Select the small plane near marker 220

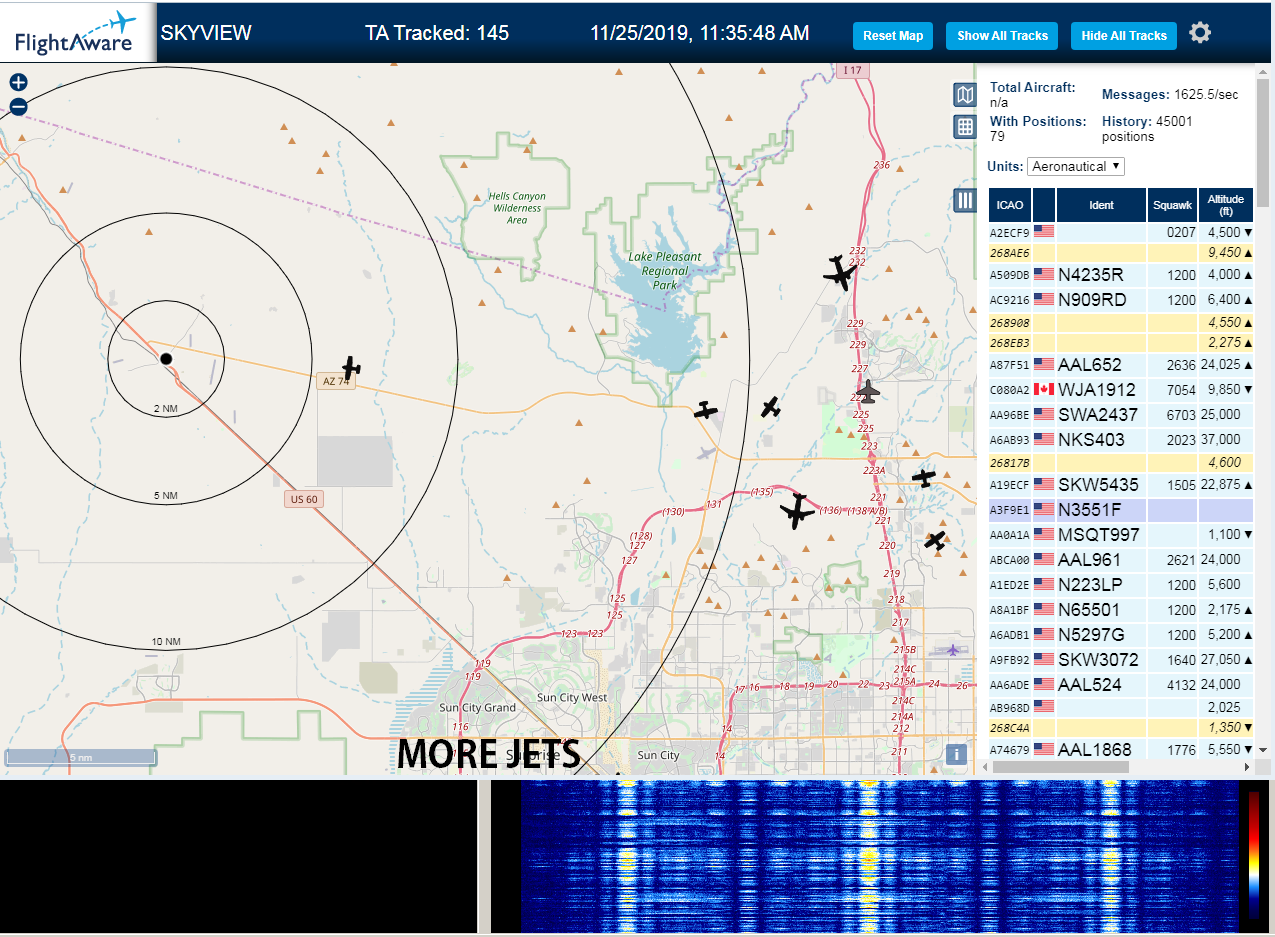tap(935, 541)
